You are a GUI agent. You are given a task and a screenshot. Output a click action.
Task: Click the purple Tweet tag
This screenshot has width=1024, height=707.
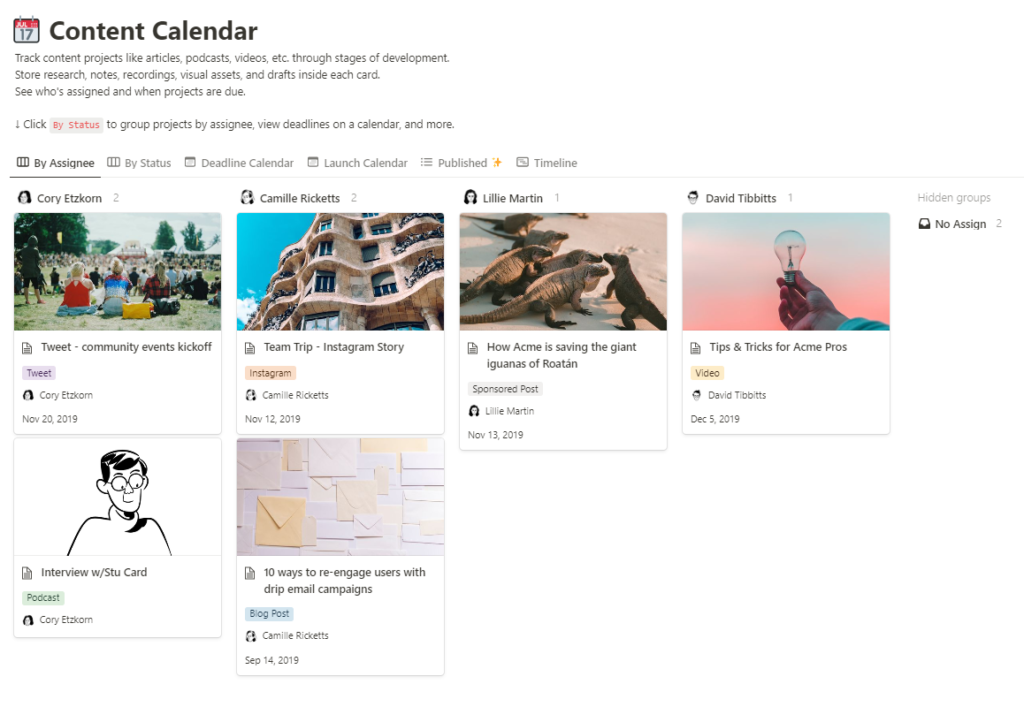tap(39, 373)
